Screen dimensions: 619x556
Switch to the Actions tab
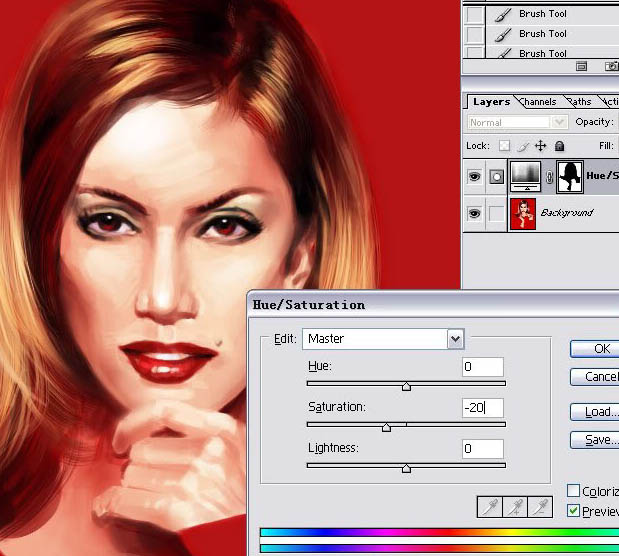tap(610, 102)
